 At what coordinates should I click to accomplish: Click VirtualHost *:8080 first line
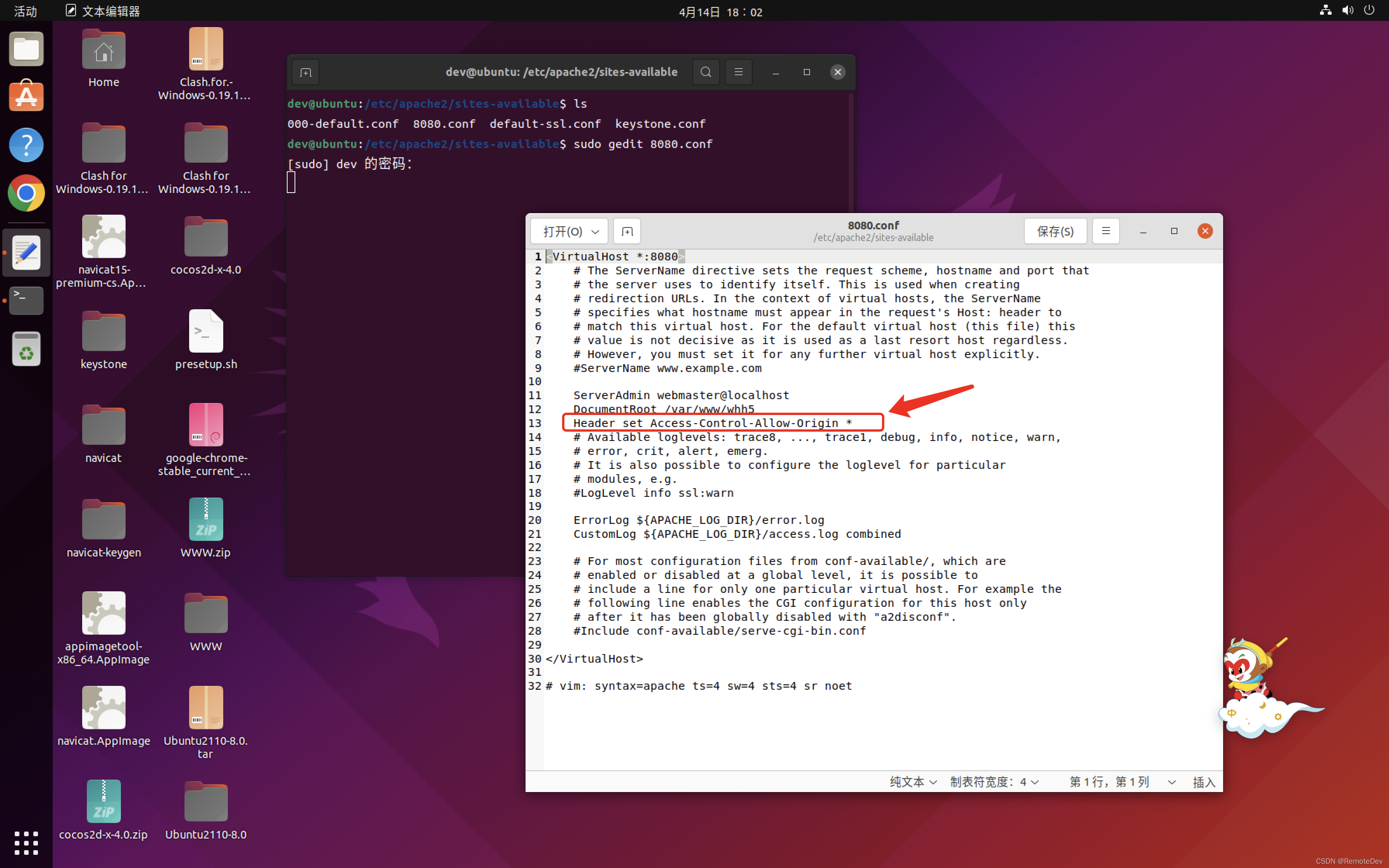(x=615, y=257)
